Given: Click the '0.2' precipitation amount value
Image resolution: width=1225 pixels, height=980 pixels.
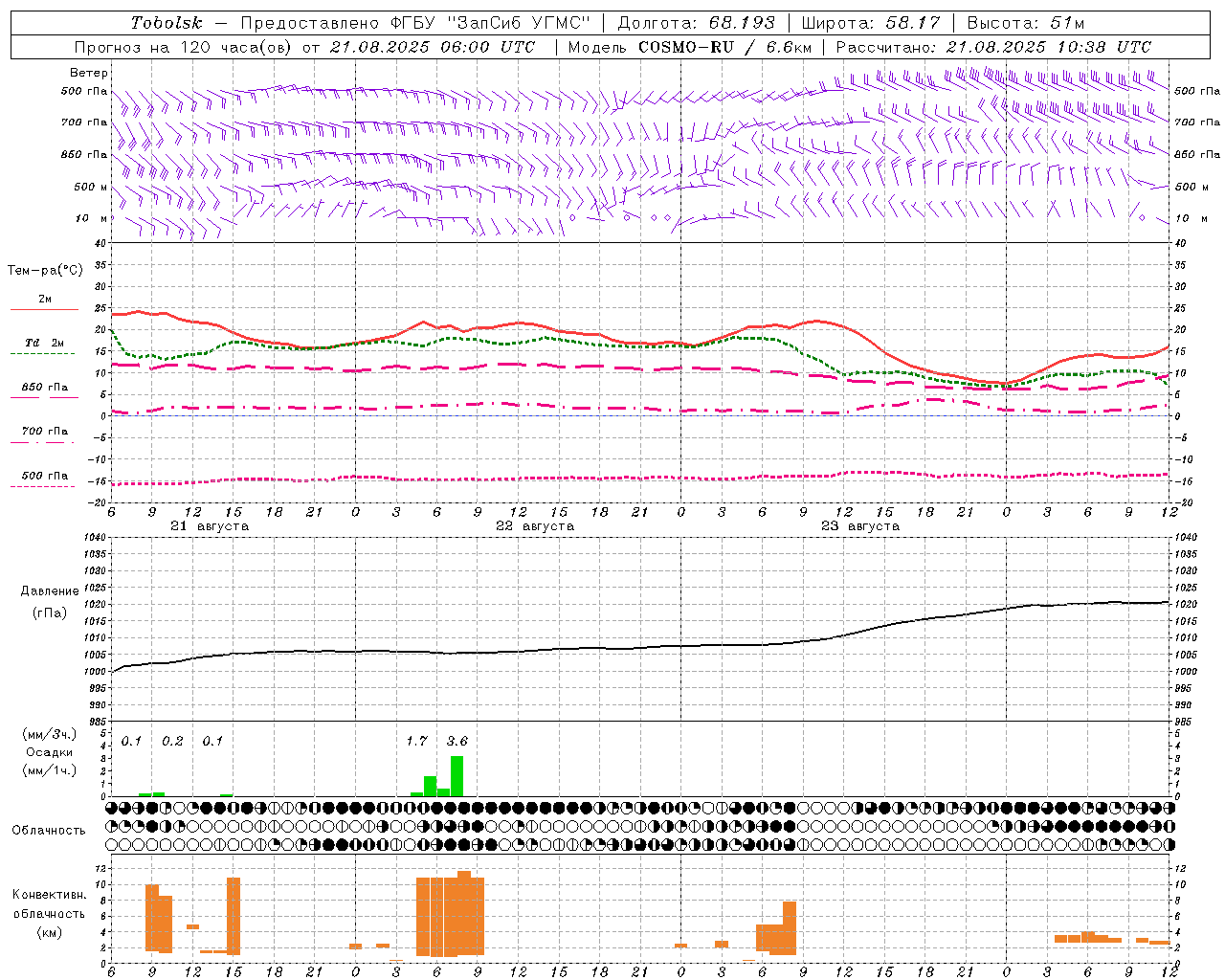Looking at the screenshot, I should 172,742.
